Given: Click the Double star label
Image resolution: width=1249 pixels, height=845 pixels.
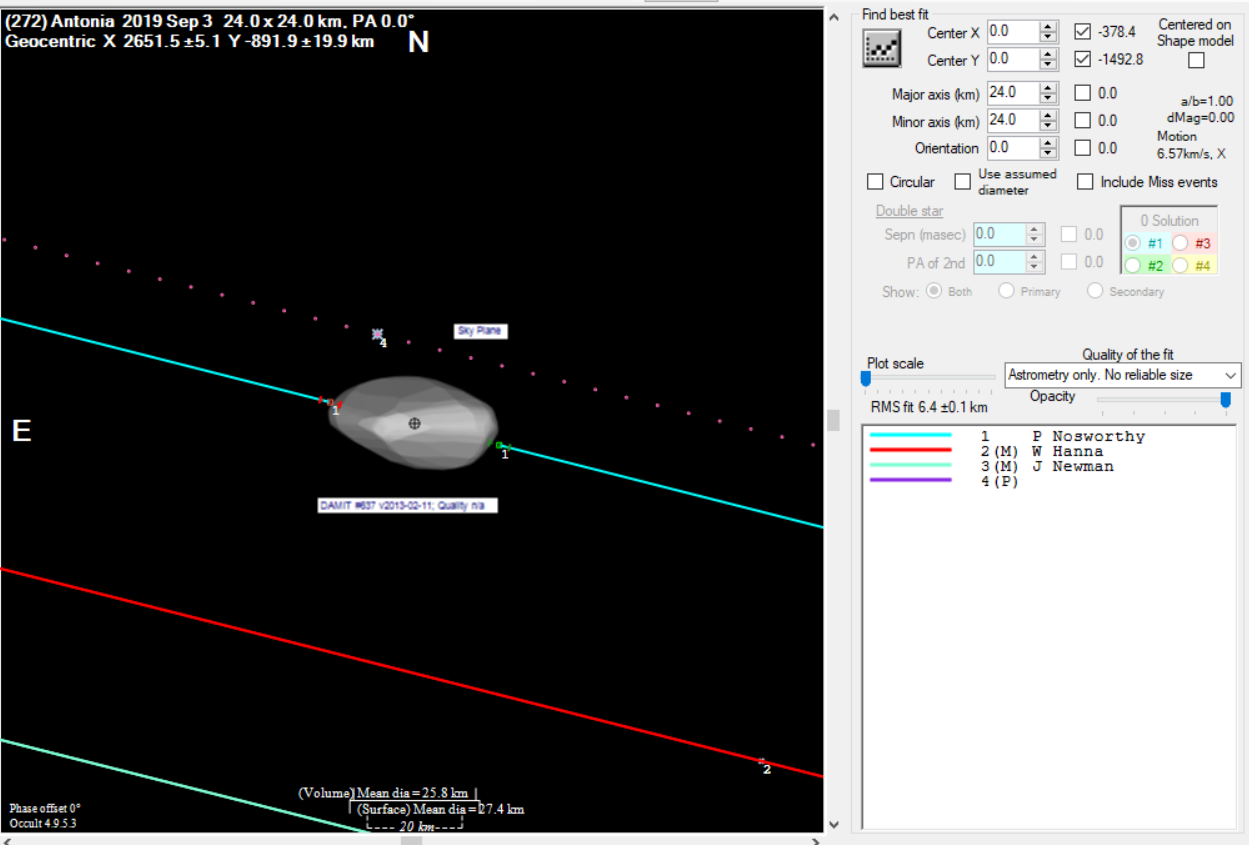Looking at the screenshot, I should tap(909, 211).
